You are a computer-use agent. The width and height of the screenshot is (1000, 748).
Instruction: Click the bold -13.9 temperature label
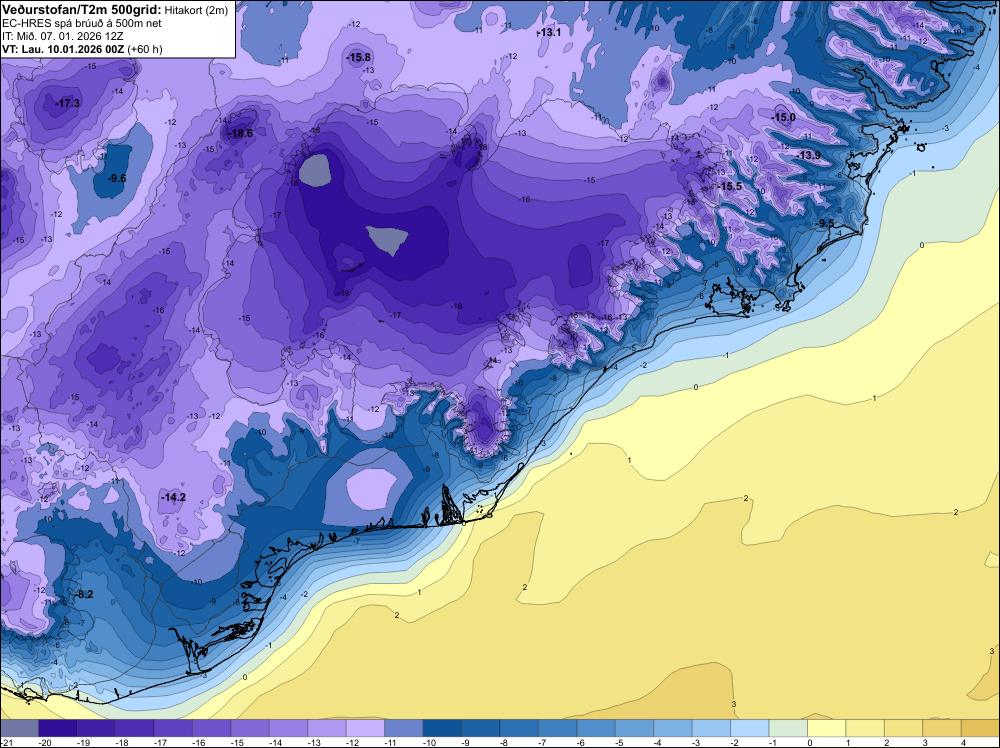point(808,156)
